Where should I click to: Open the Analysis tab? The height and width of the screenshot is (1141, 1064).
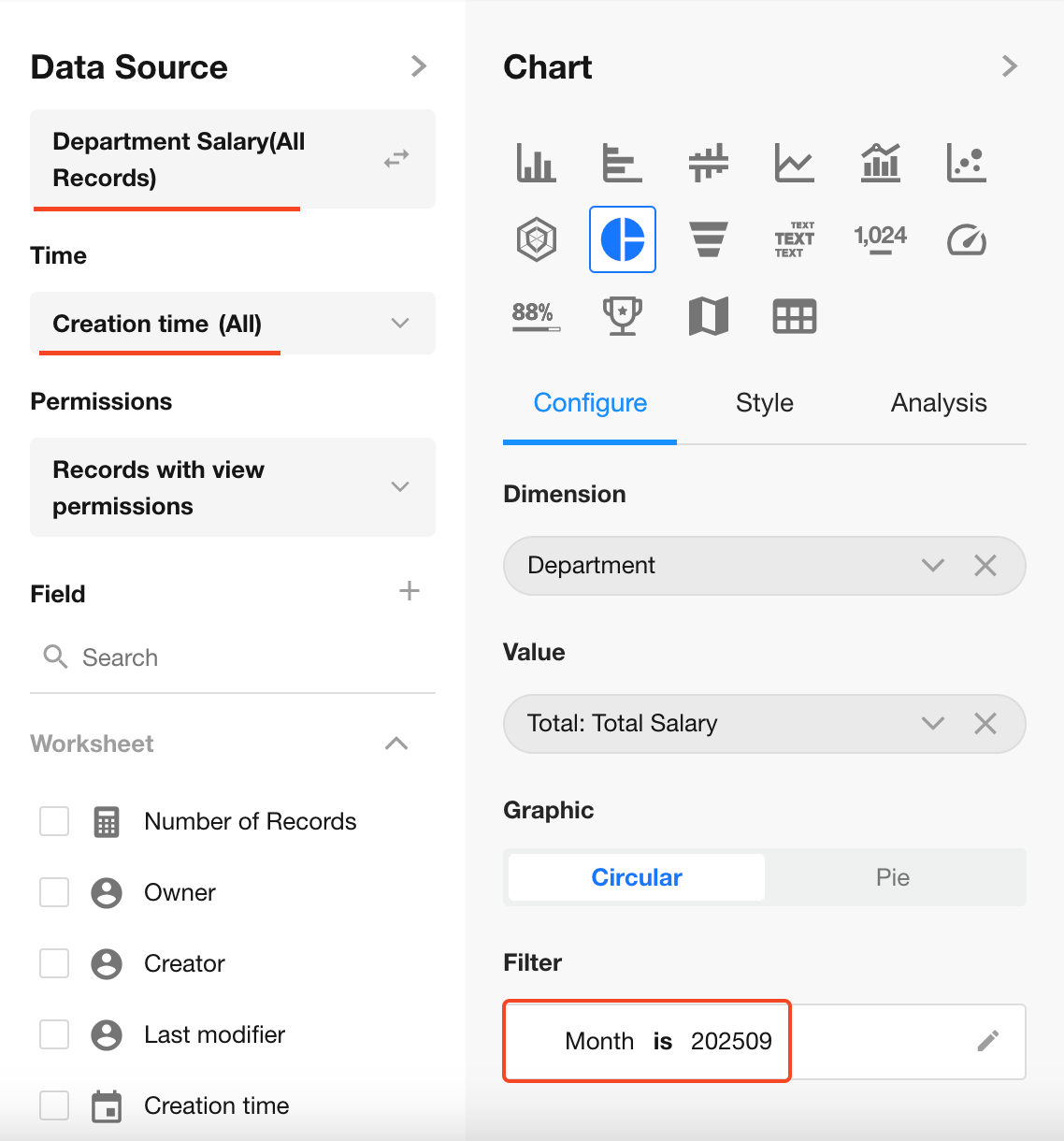[x=939, y=403]
